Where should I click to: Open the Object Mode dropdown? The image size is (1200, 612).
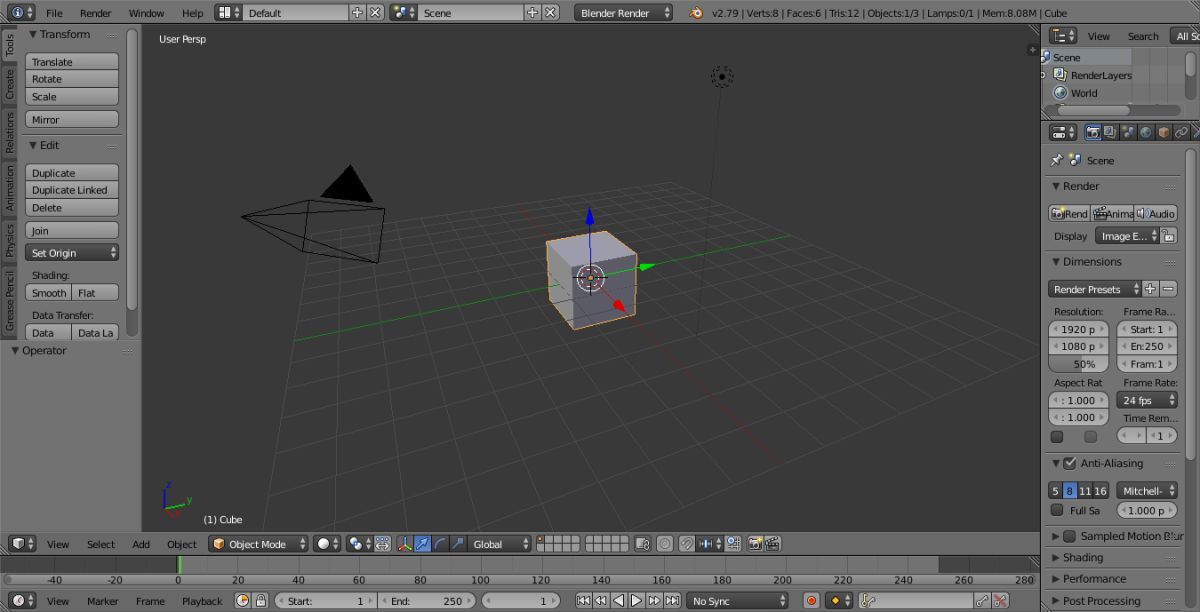click(x=259, y=544)
